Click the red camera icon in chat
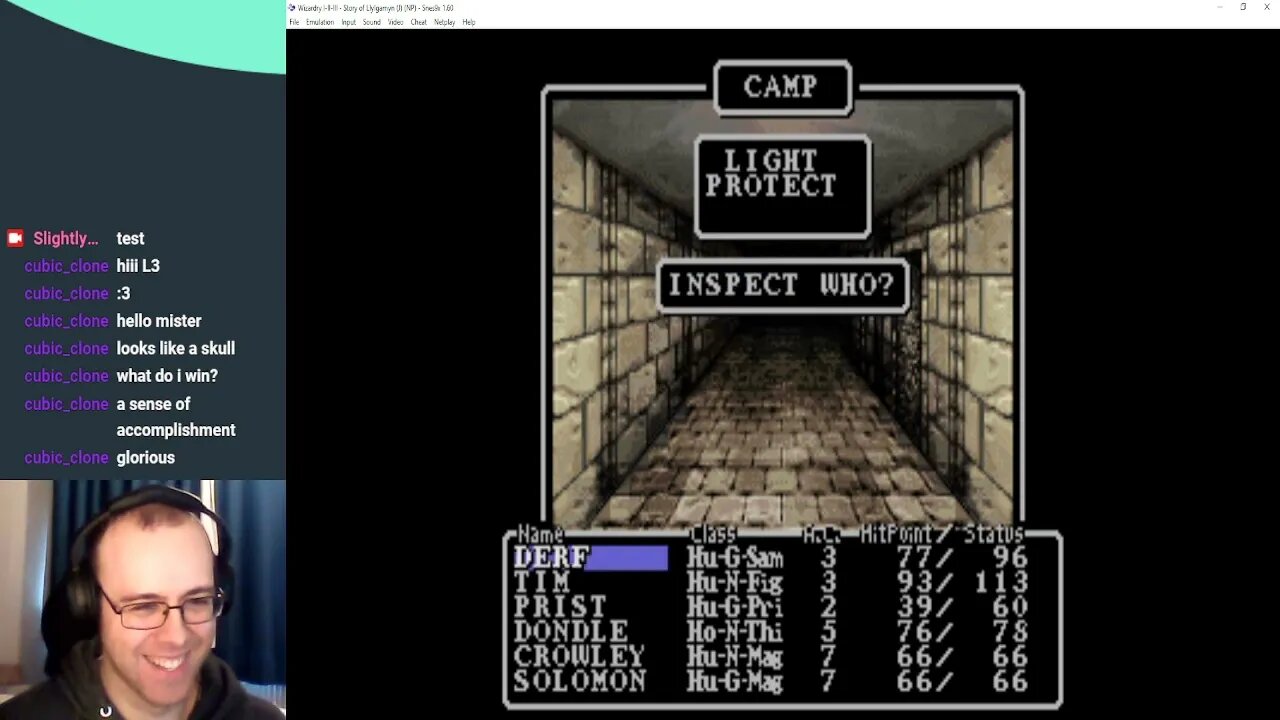 point(15,238)
